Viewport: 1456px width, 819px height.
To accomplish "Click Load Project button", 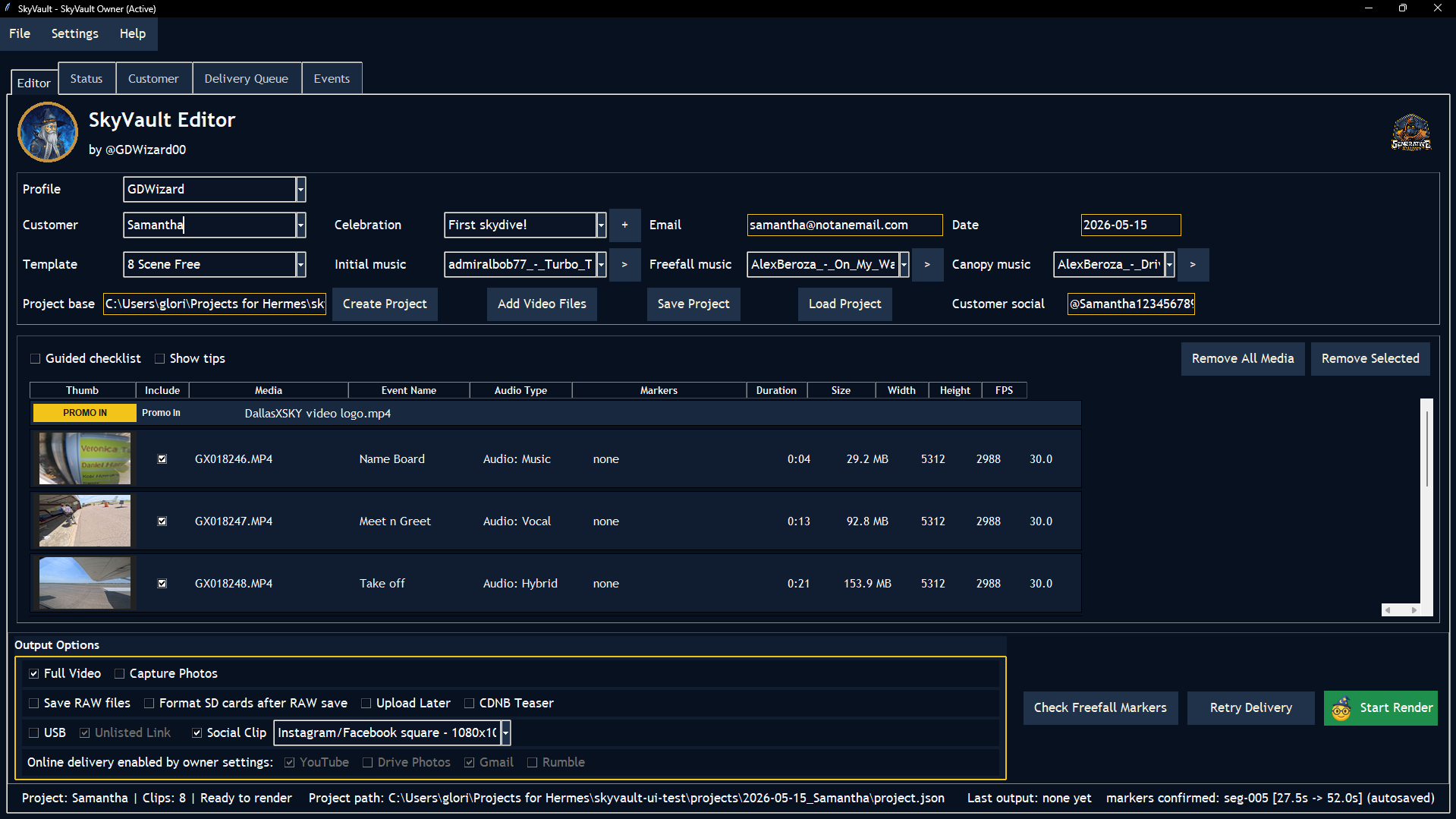I will click(x=844, y=304).
